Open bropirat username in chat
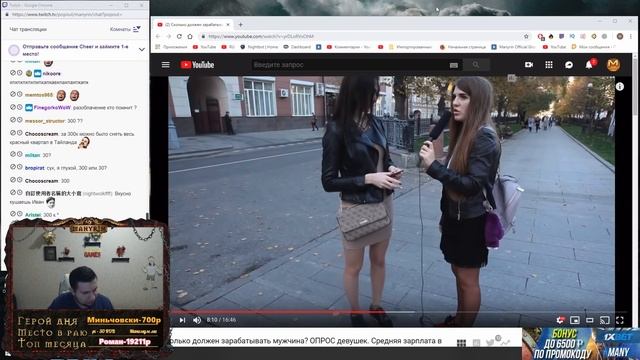 coord(34,168)
